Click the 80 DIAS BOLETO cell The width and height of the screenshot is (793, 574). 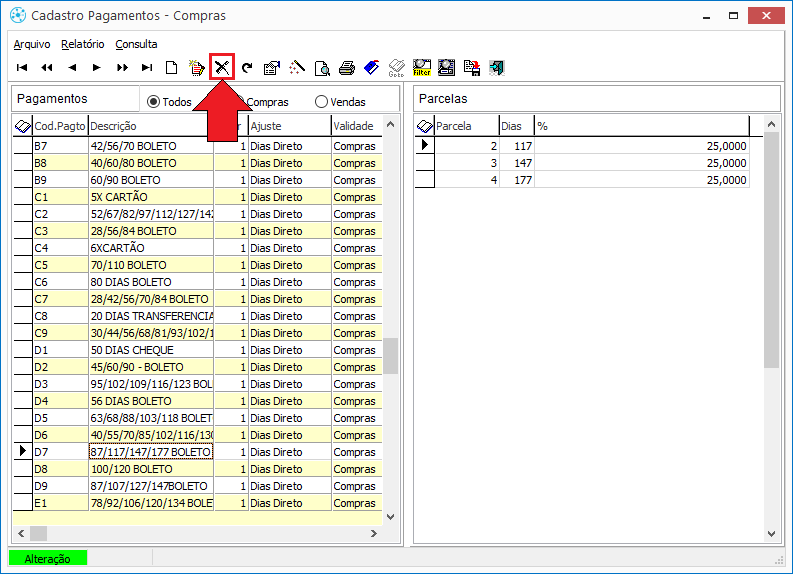[x=151, y=282]
